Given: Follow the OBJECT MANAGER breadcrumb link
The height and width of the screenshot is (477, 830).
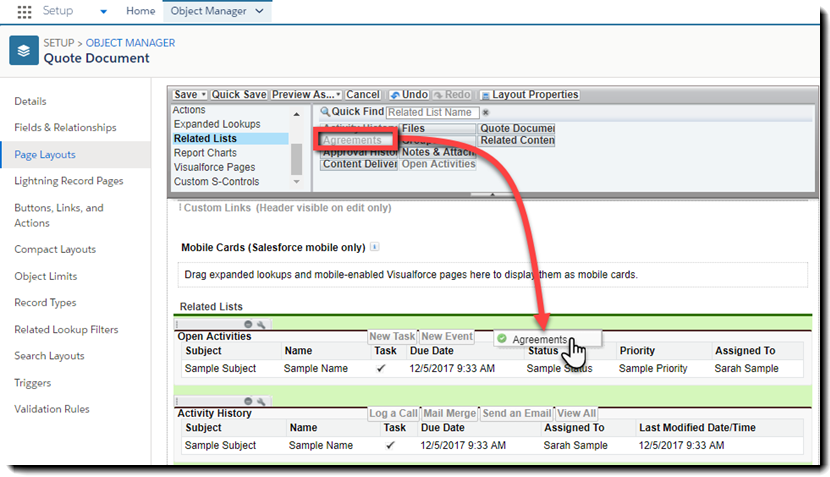Looking at the screenshot, I should [x=130, y=43].
